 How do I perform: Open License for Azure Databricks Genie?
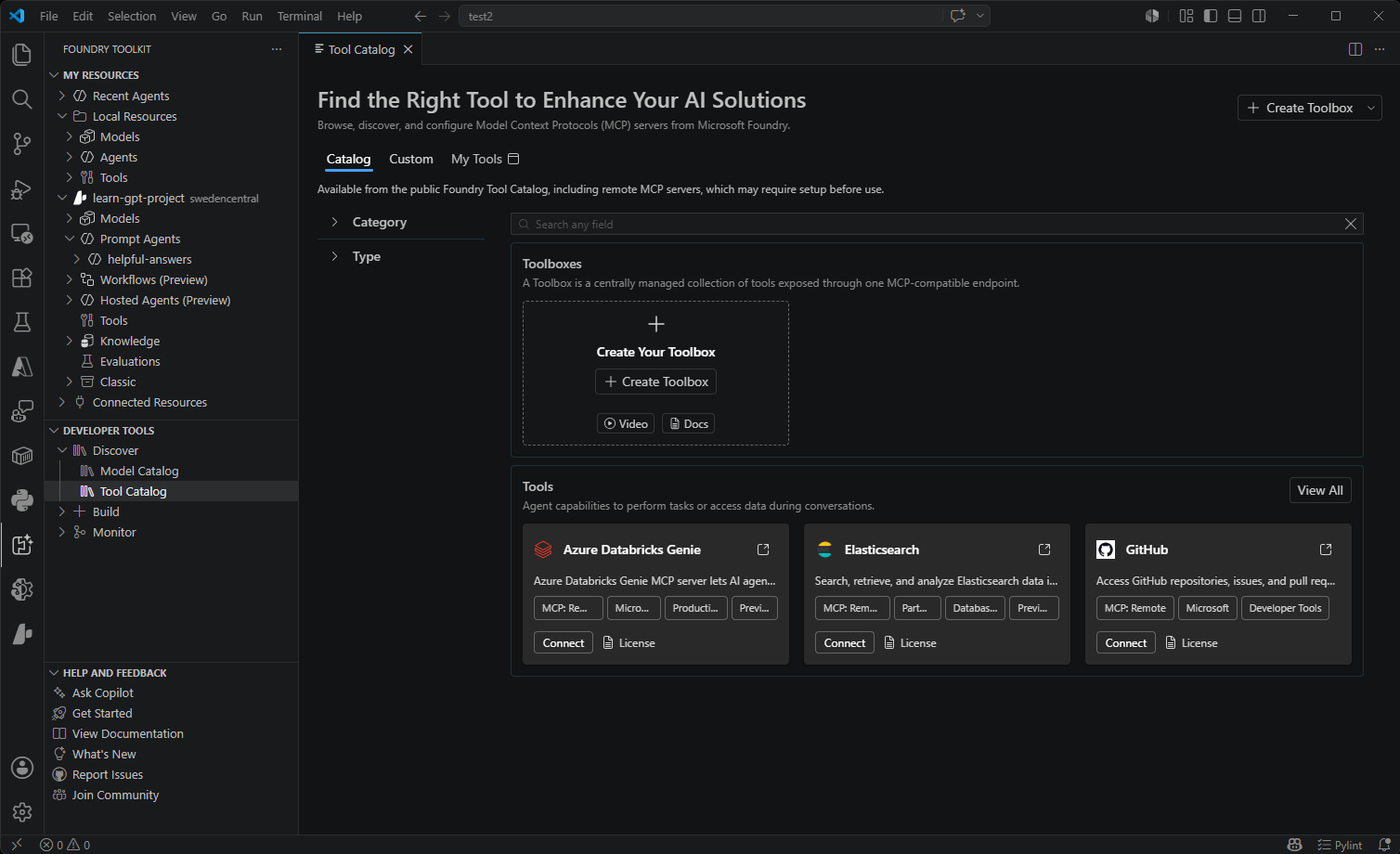pyautogui.click(x=629, y=642)
